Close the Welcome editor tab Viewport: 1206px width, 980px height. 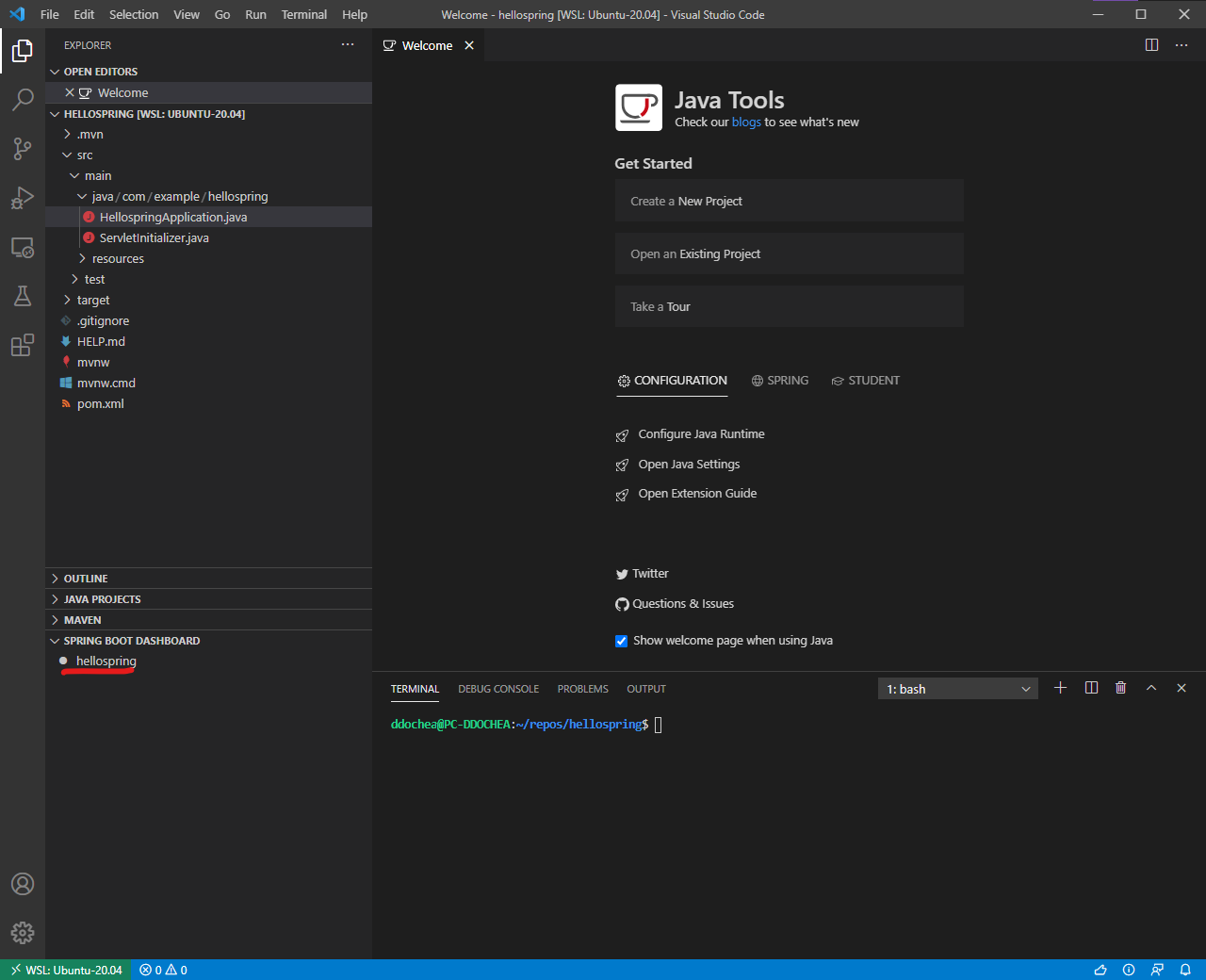pyautogui.click(x=469, y=45)
